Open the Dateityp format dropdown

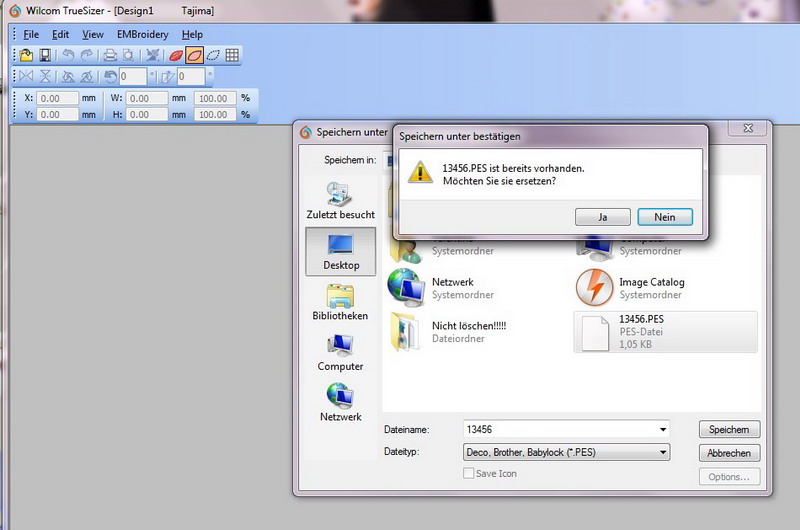566,453
